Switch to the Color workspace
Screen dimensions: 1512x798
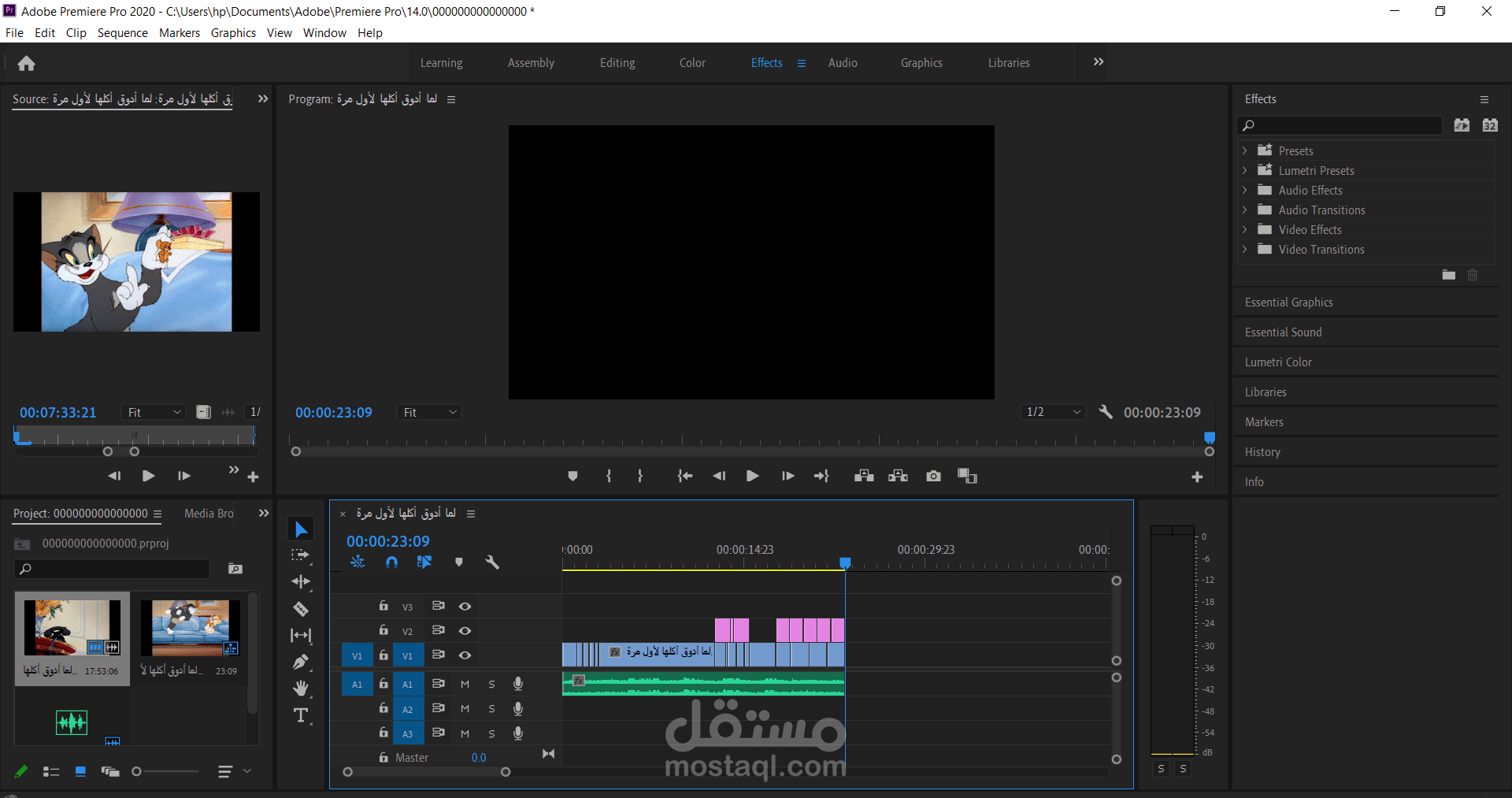point(692,63)
